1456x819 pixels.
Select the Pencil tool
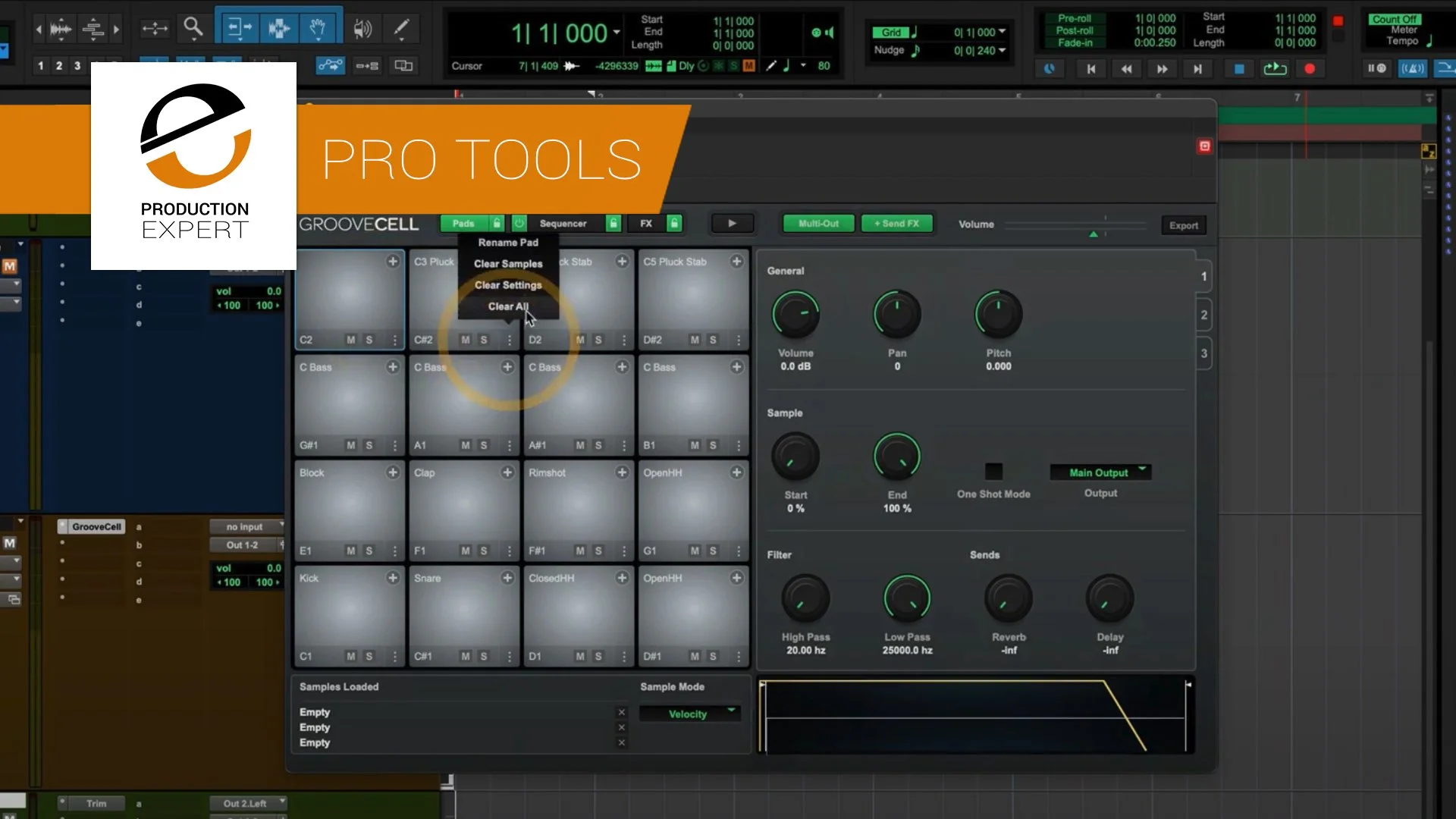tap(400, 29)
